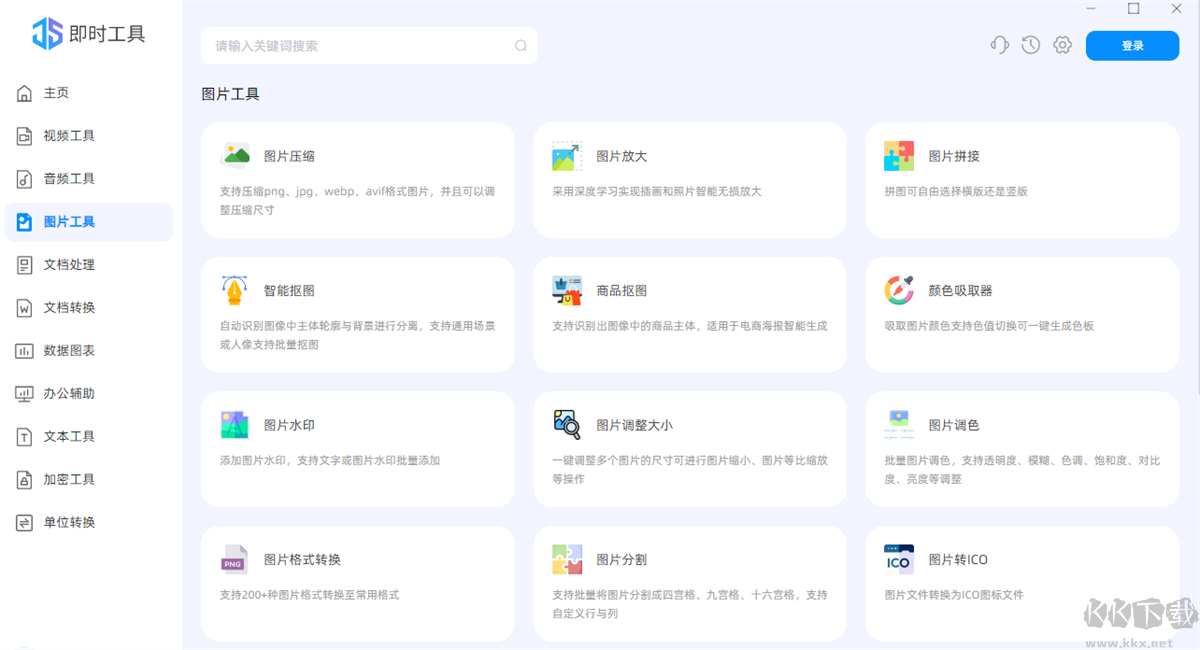Screen dimensions: 1200x650
Task: Click the 图片调整大小 magnifier icon
Action: (x=566, y=424)
